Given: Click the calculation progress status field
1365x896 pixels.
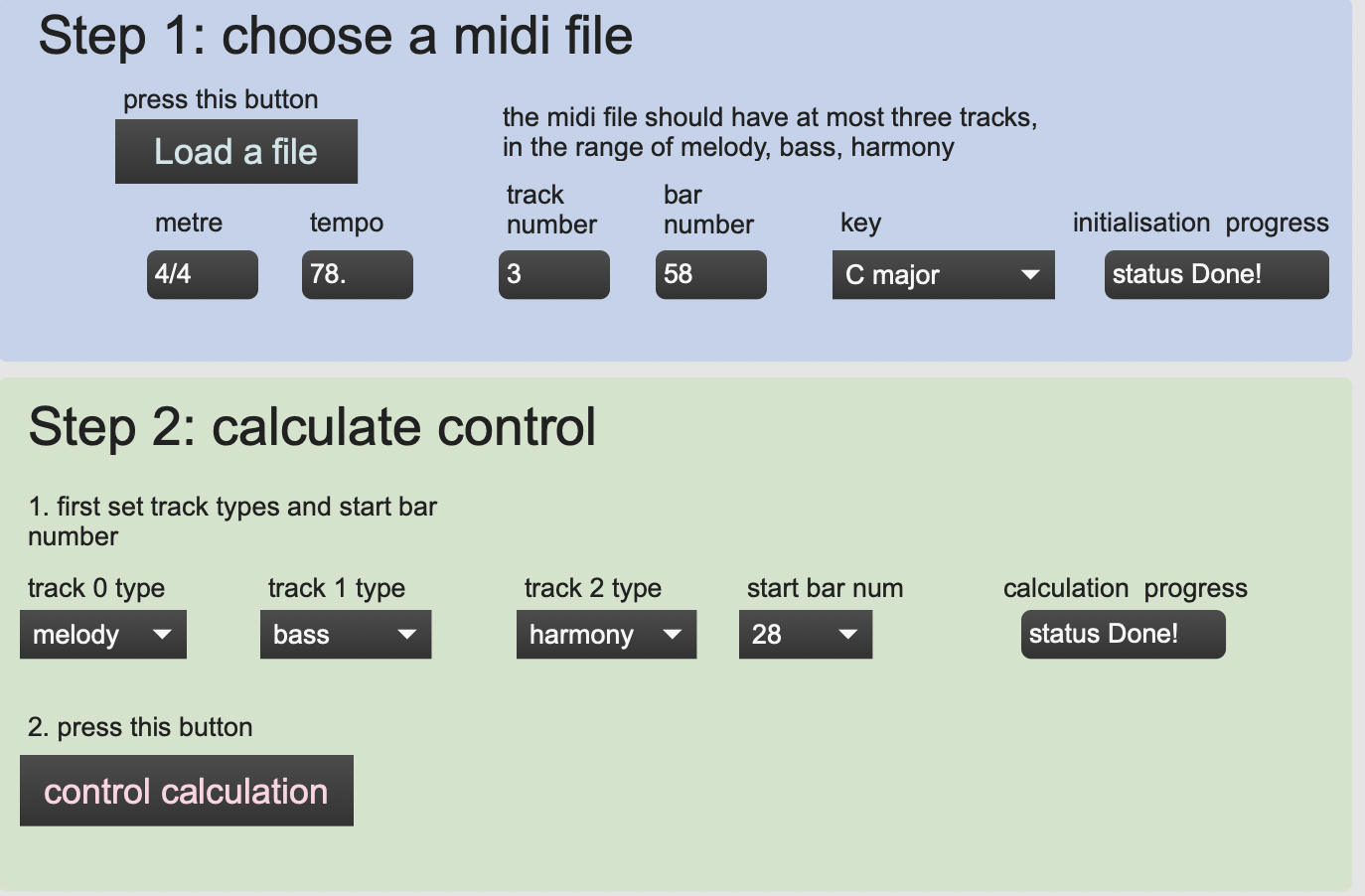Looking at the screenshot, I should coord(1124,635).
